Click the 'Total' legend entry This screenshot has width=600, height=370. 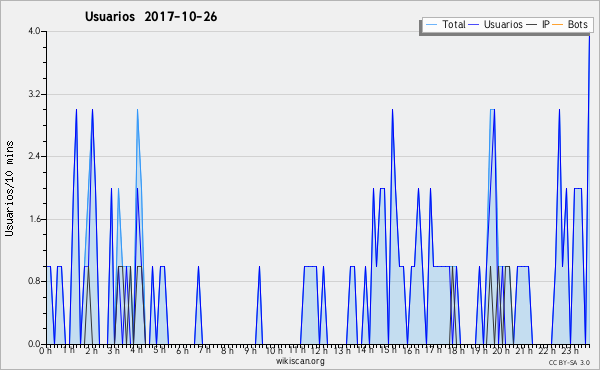(453, 24)
